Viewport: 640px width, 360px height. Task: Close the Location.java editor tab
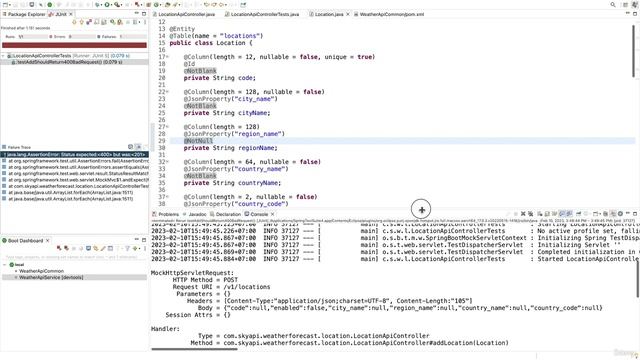[x=348, y=14]
